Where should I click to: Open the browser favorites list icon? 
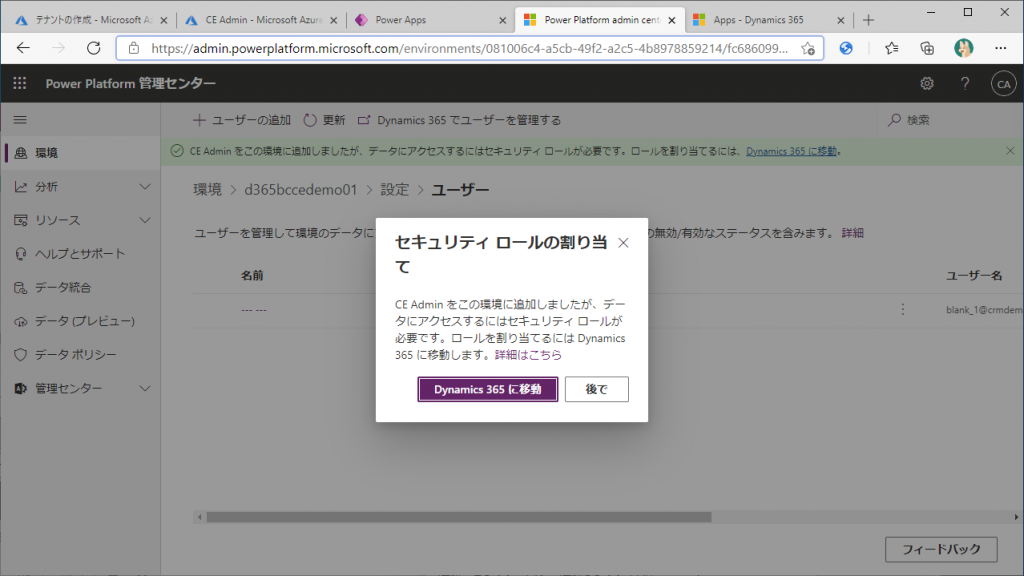[891, 48]
